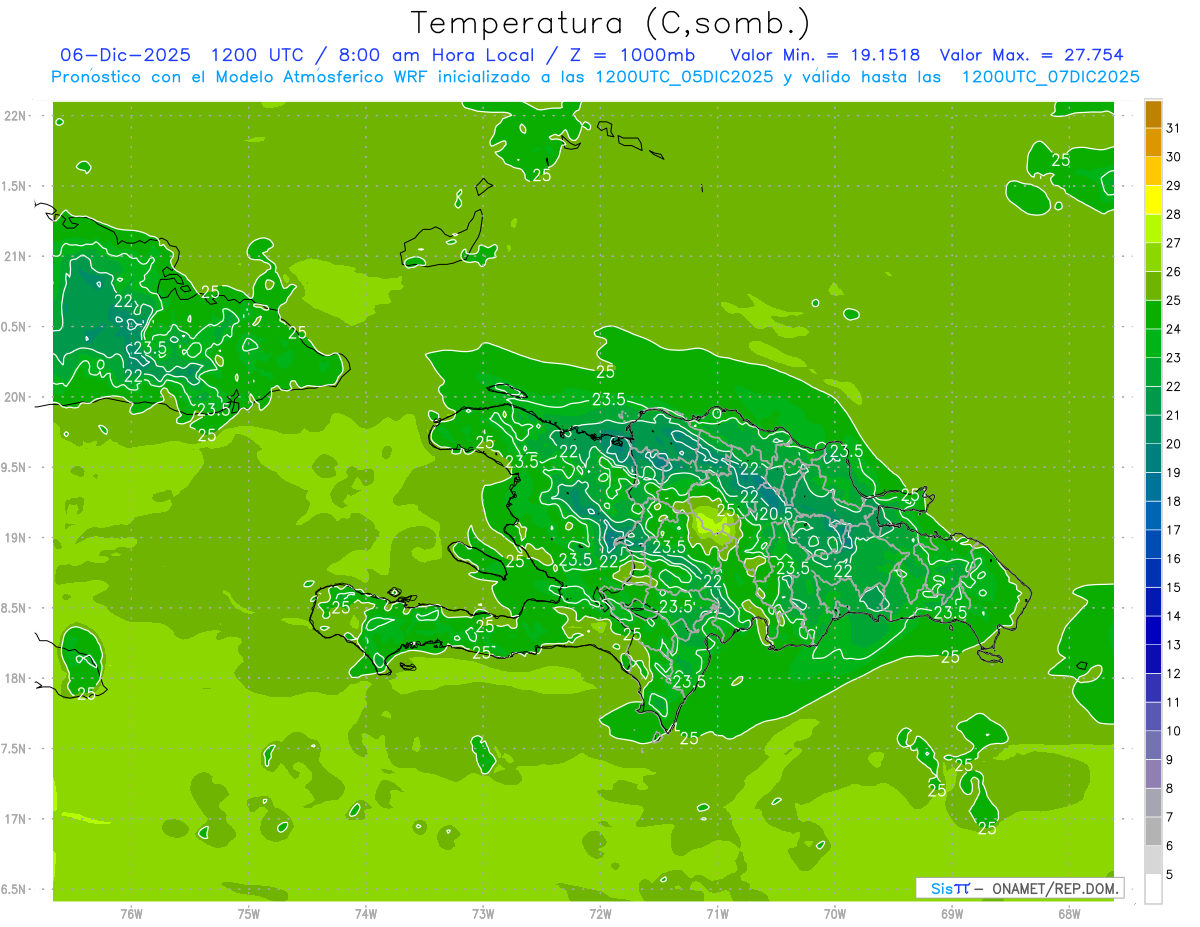Click the '17N' latitude axis label
Image resolution: width=1200 pixels, height=927 pixels.
coord(17,819)
